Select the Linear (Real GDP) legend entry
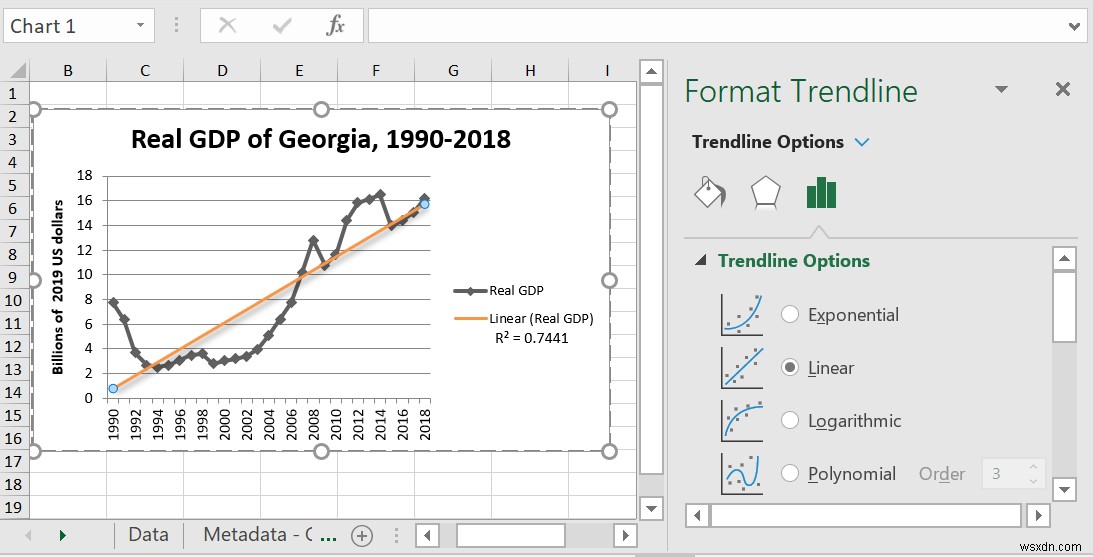The height and width of the screenshot is (557, 1093). (523, 319)
